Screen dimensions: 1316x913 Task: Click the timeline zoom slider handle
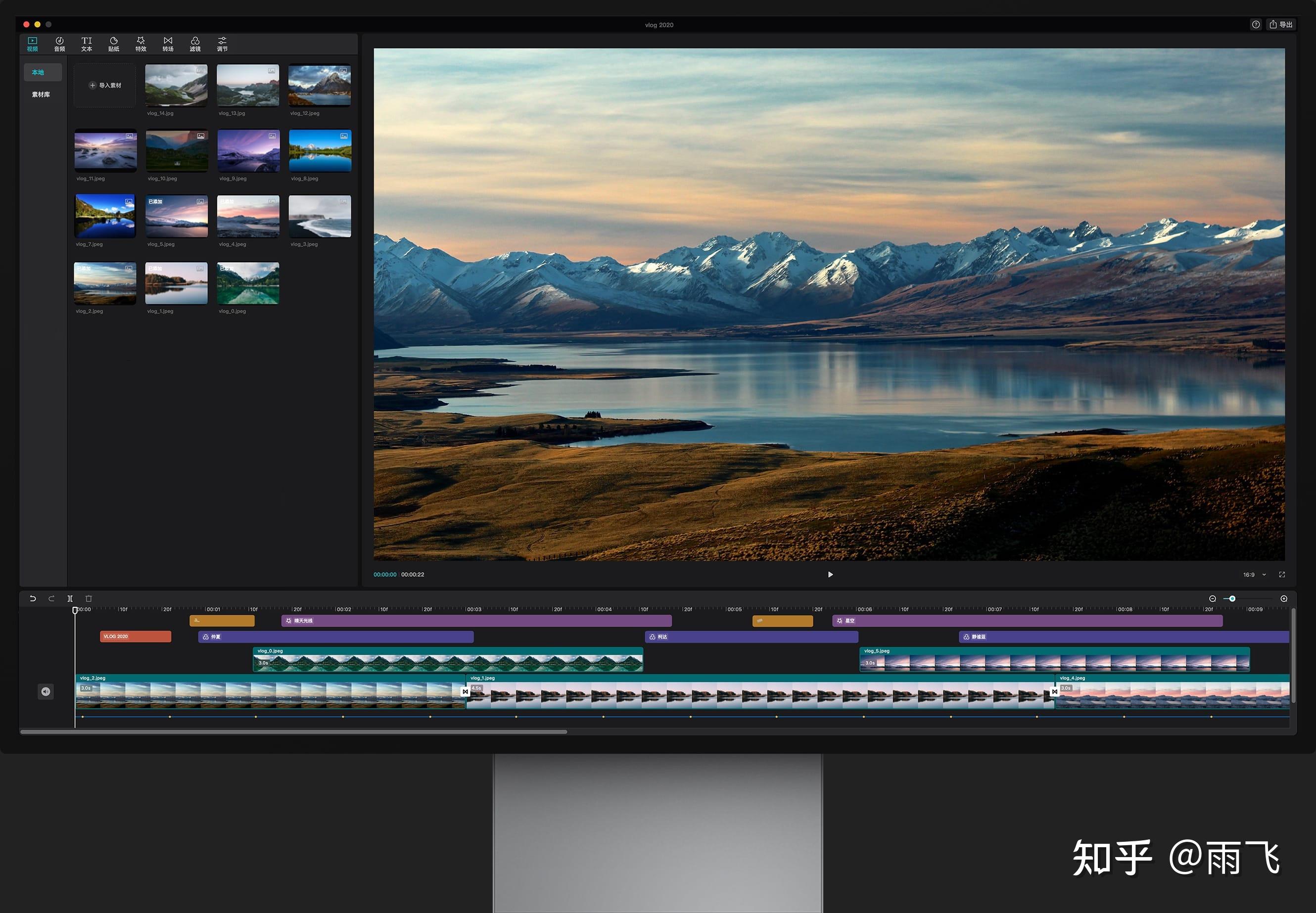(x=1232, y=598)
